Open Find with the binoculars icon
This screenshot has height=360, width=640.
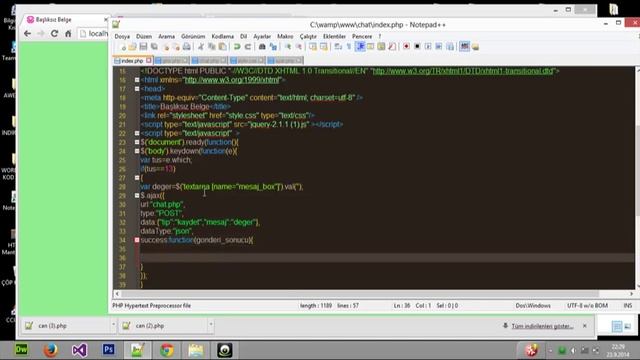262,47
